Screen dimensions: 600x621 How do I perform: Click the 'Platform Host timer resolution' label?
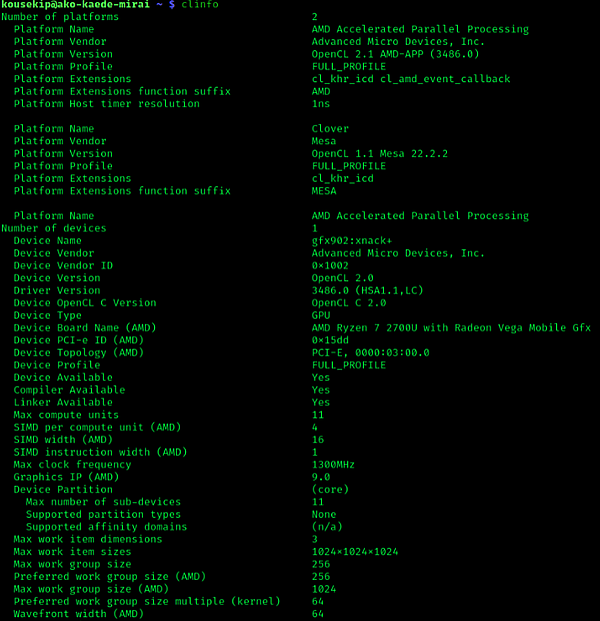(x=107, y=104)
